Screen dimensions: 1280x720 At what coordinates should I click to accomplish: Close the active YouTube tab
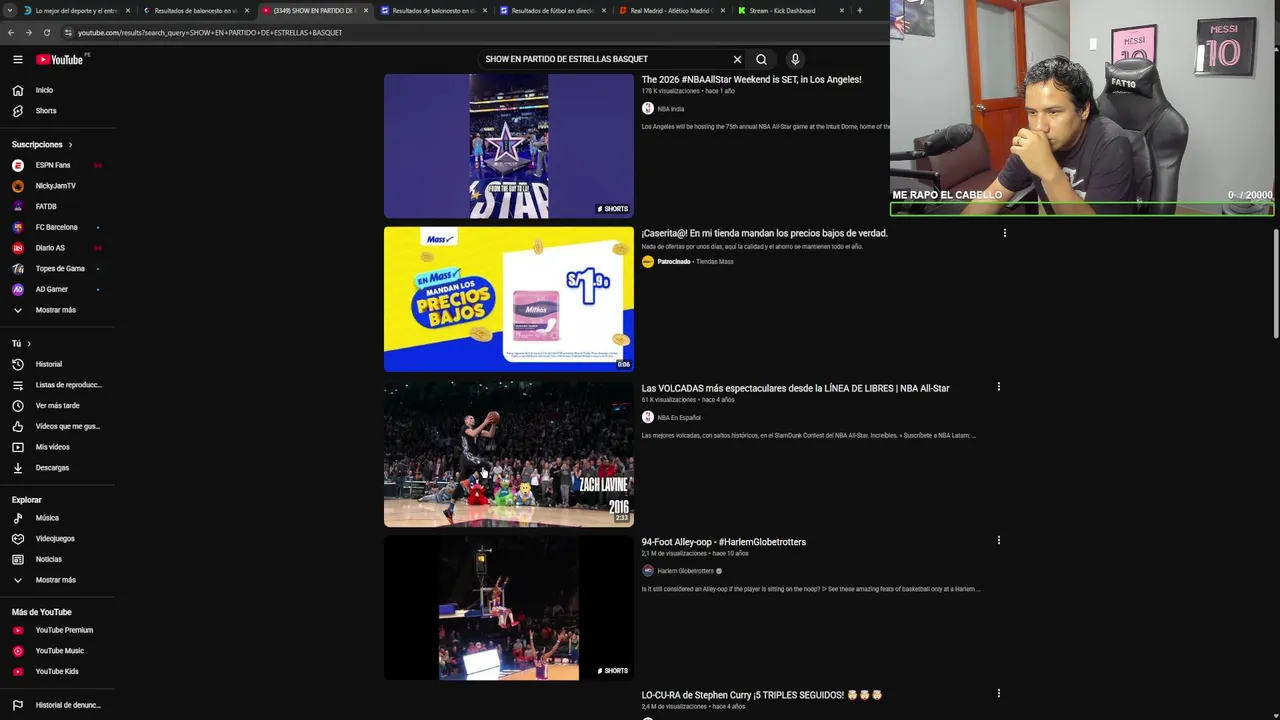366,10
